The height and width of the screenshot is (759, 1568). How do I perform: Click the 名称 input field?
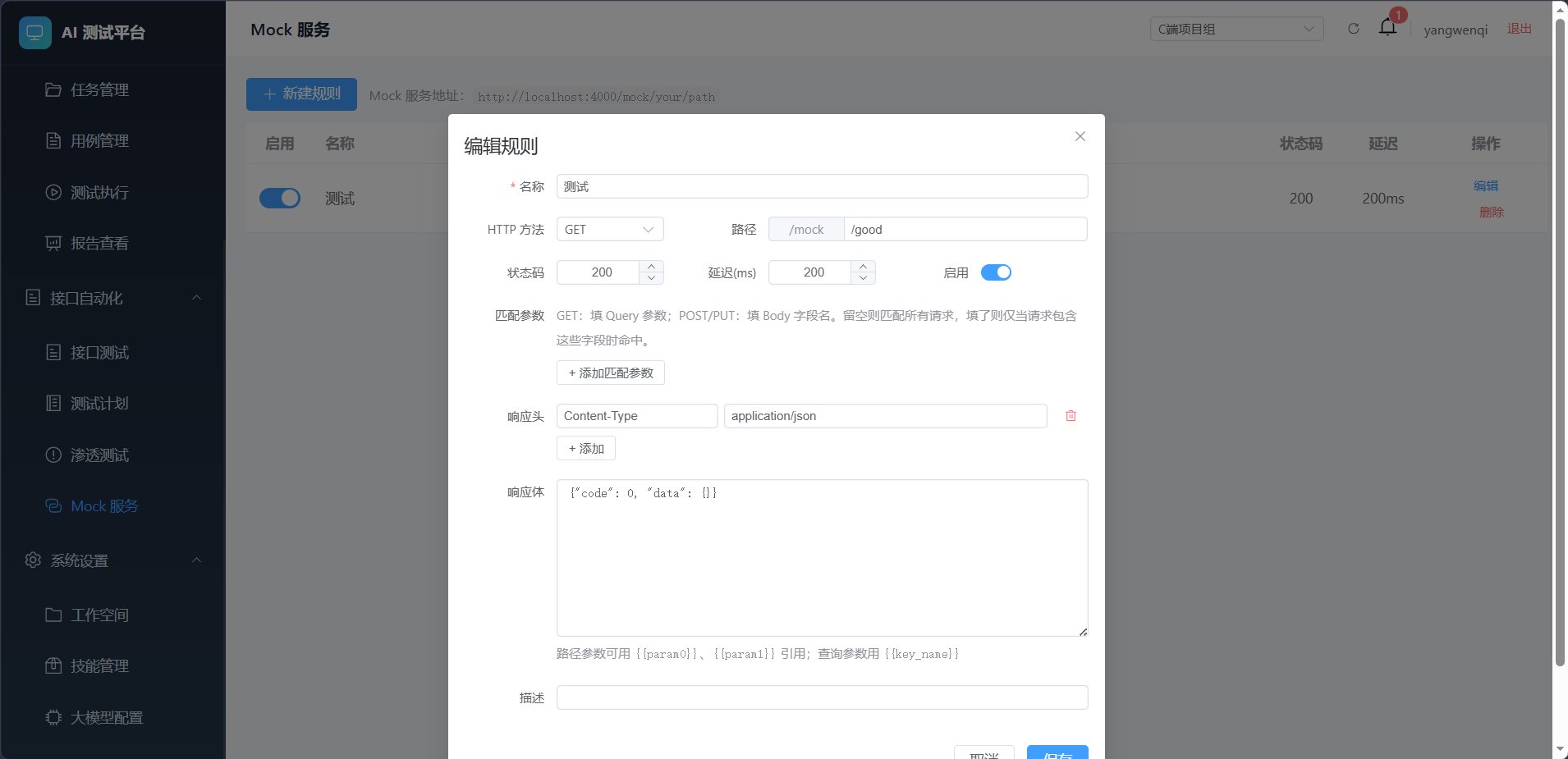[x=823, y=186]
